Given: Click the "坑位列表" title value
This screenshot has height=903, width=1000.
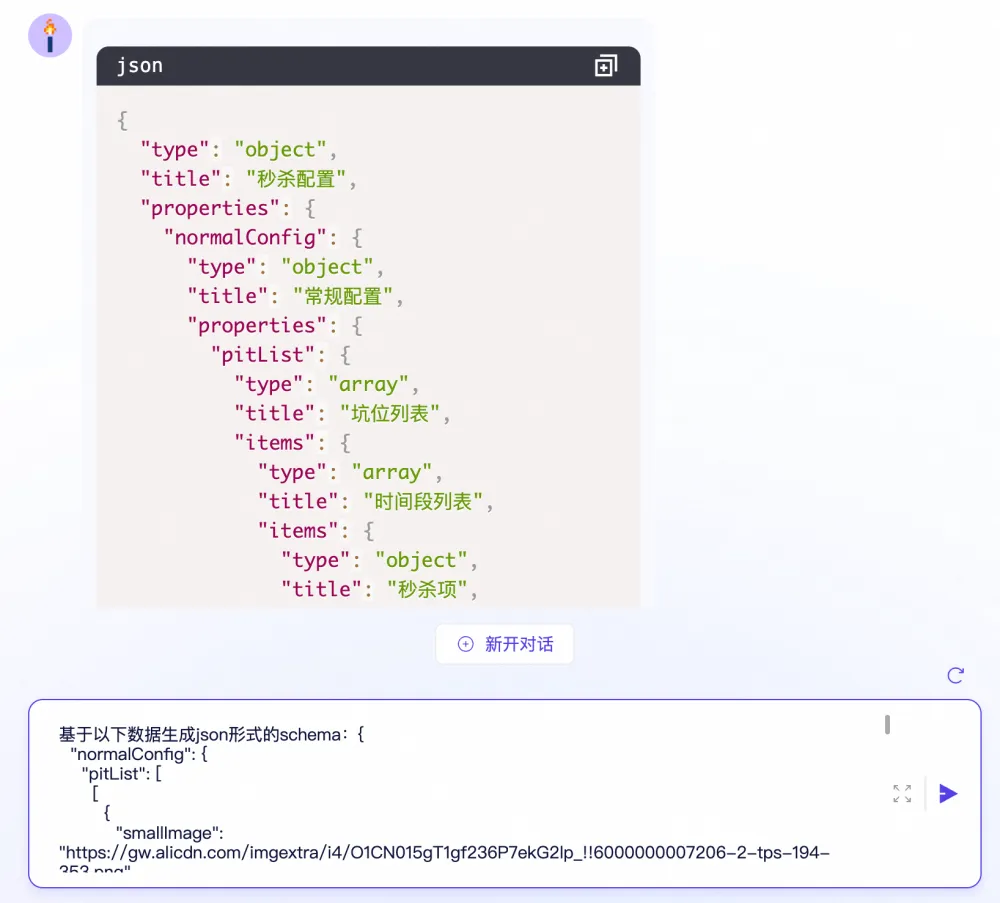Looking at the screenshot, I should 390,413.
